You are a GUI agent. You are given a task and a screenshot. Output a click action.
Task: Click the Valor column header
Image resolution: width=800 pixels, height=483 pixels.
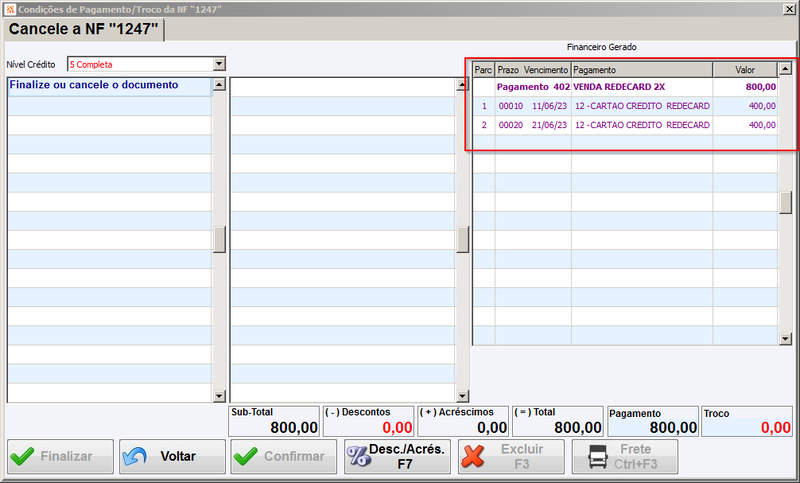point(745,70)
